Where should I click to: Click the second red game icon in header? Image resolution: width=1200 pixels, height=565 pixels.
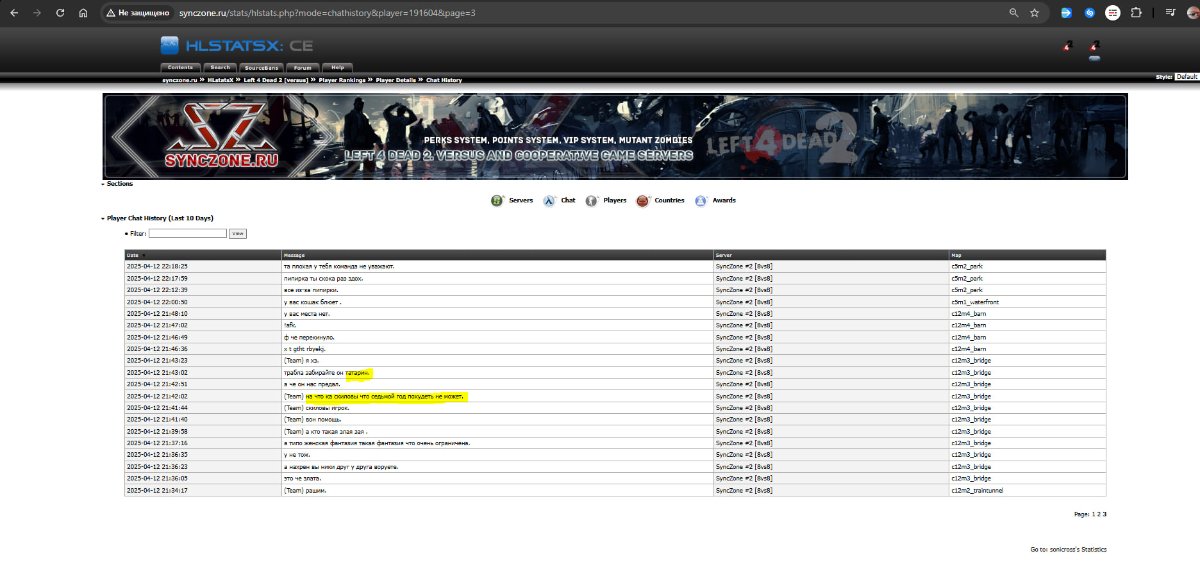(1094, 46)
